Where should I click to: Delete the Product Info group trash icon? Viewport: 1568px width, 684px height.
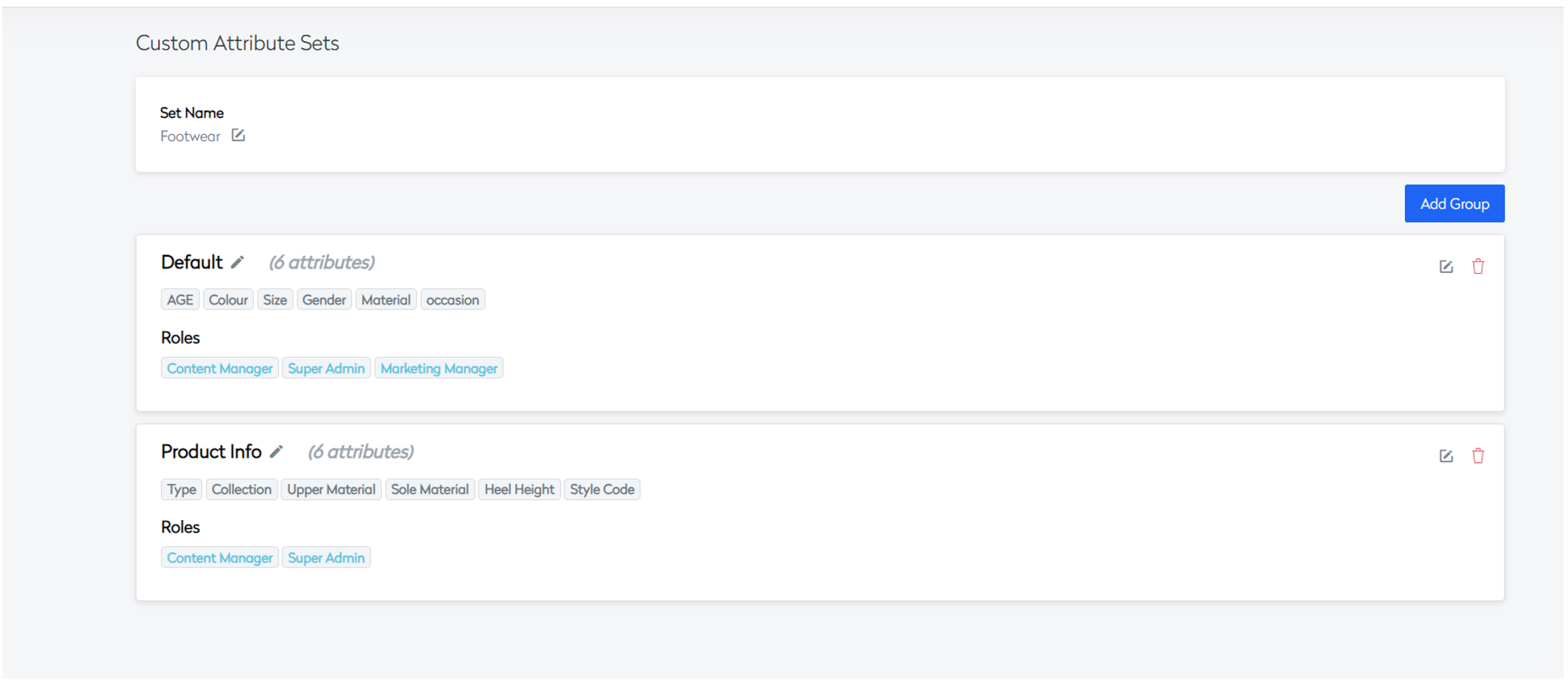click(1478, 456)
